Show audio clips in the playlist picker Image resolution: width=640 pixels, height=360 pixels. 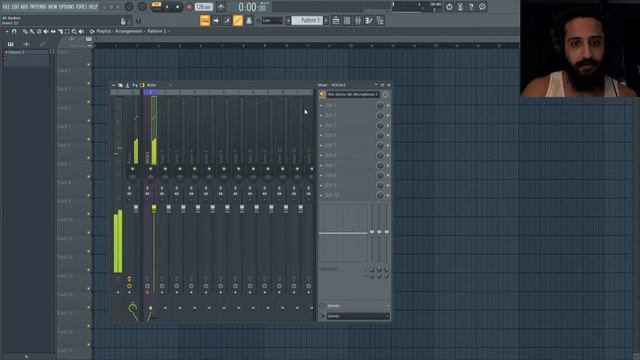tap(27, 44)
